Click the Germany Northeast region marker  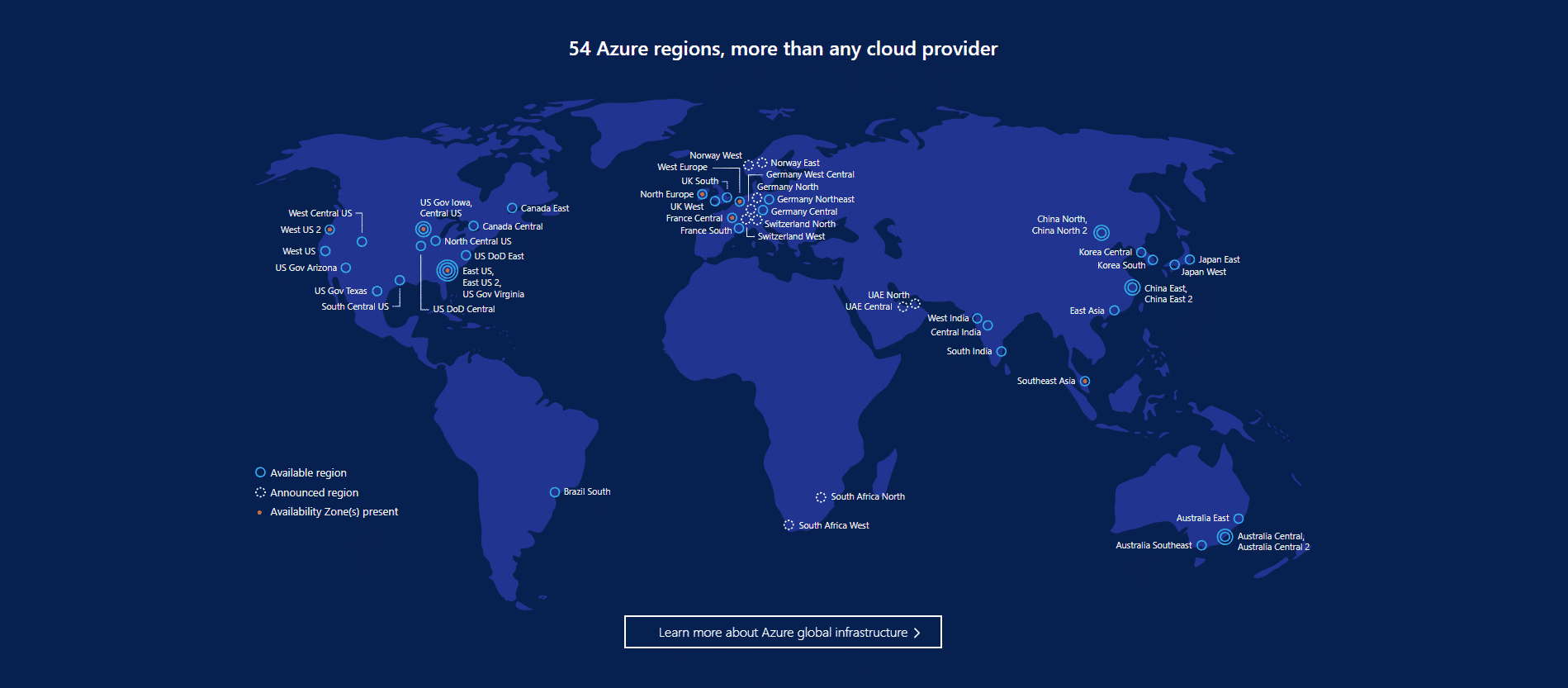coord(769,199)
